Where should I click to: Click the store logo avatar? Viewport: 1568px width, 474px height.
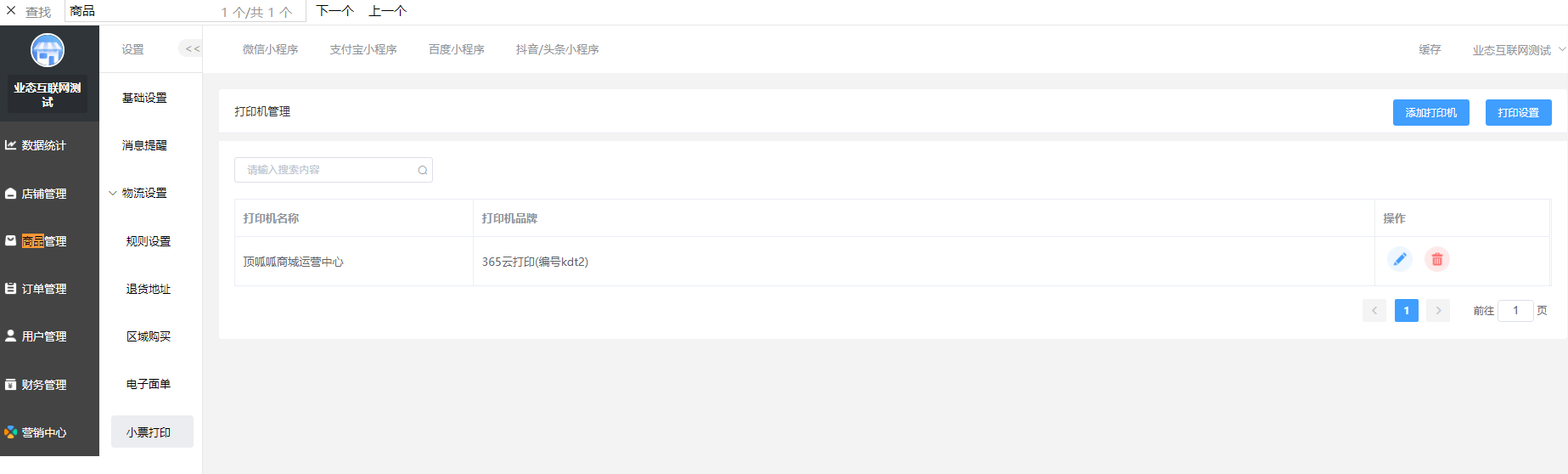[48, 50]
